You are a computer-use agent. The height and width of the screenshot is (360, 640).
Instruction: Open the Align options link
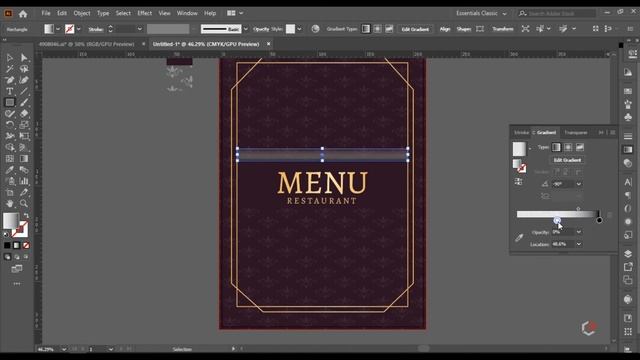(444, 29)
